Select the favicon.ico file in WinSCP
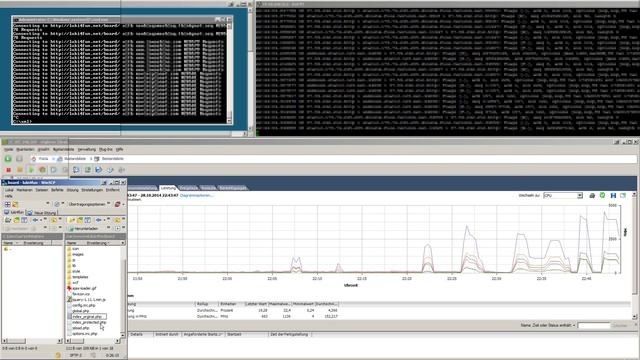640x360 pixels. 81,294
